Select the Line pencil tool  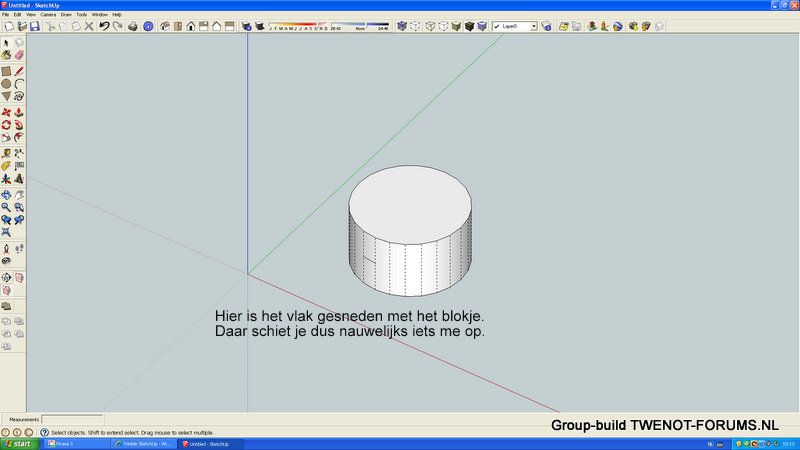[x=19, y=71]
